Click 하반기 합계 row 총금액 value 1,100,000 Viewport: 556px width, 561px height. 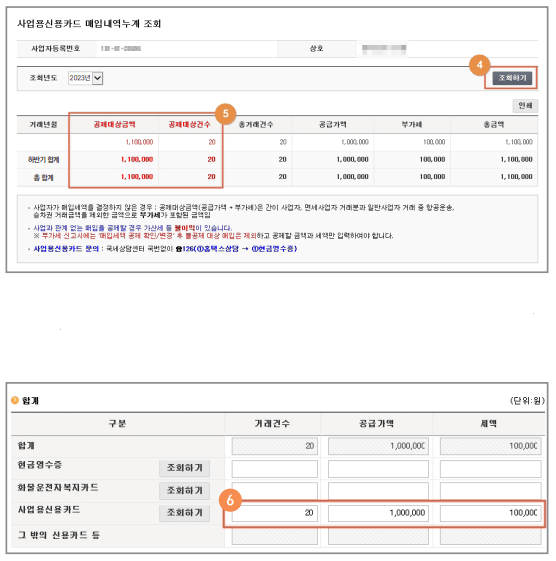[516, 160]
